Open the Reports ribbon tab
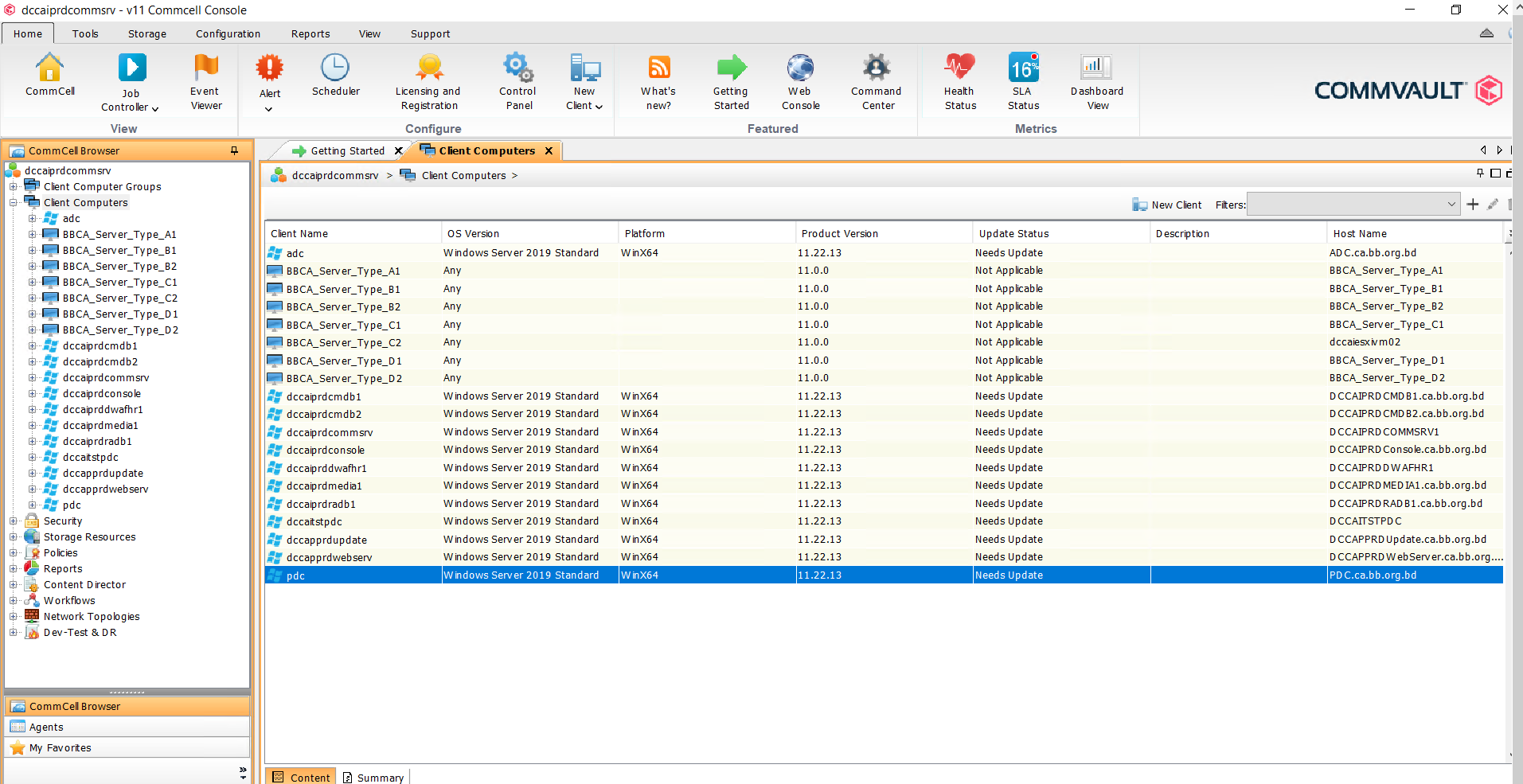 pyautogui.click(x=310, y=33)
